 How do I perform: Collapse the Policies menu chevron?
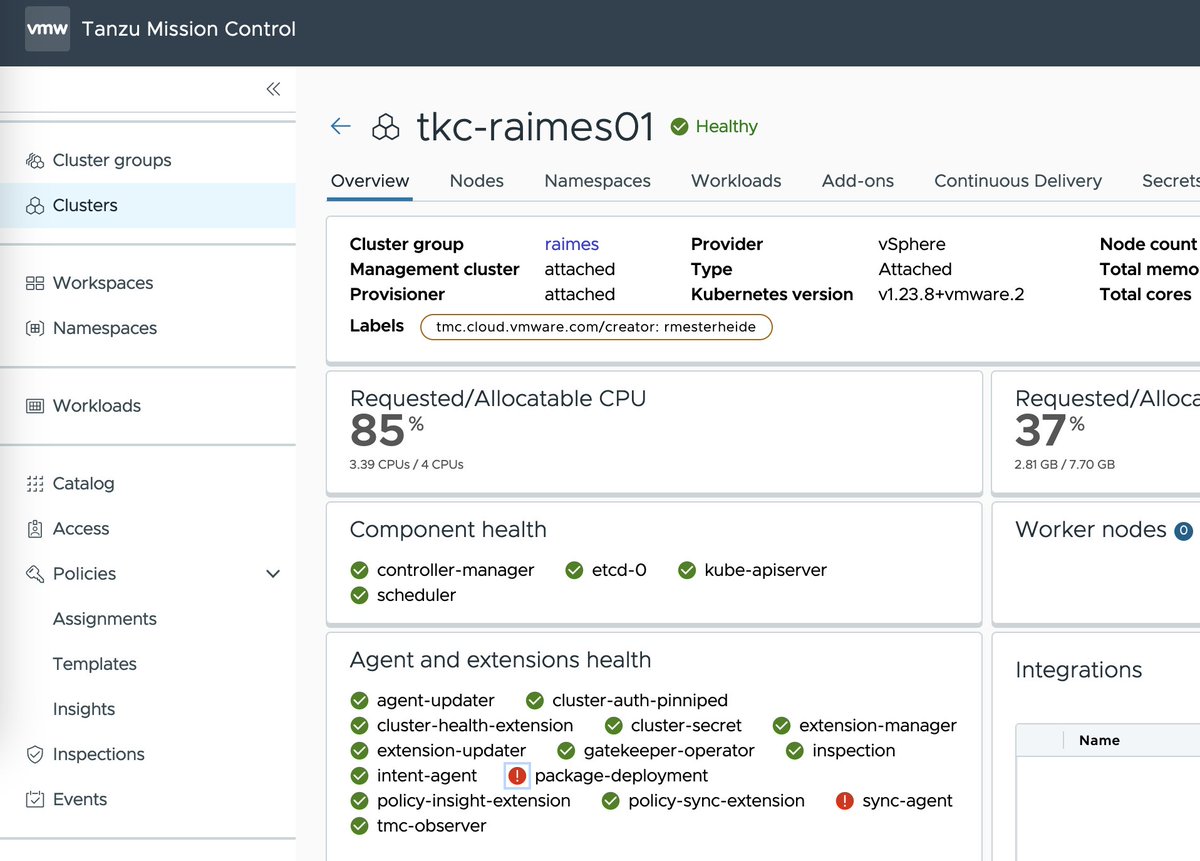click(273, 574)
